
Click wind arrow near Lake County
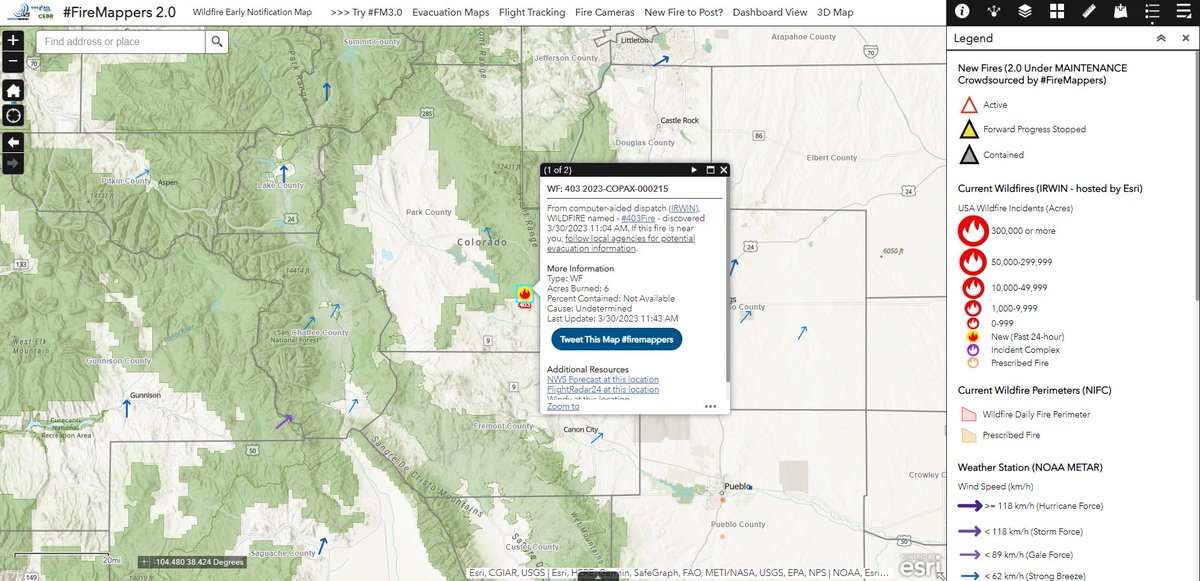[x=284, y=172]
